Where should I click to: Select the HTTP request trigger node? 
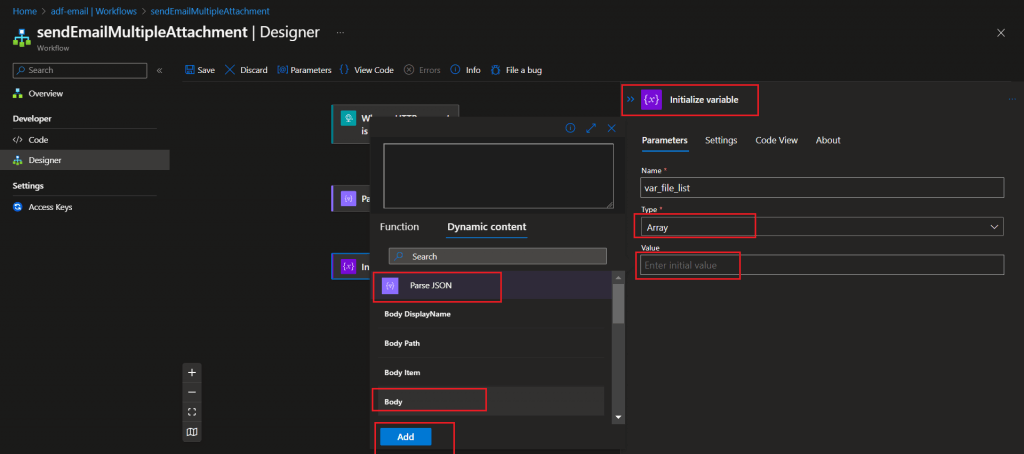[395, 123]
